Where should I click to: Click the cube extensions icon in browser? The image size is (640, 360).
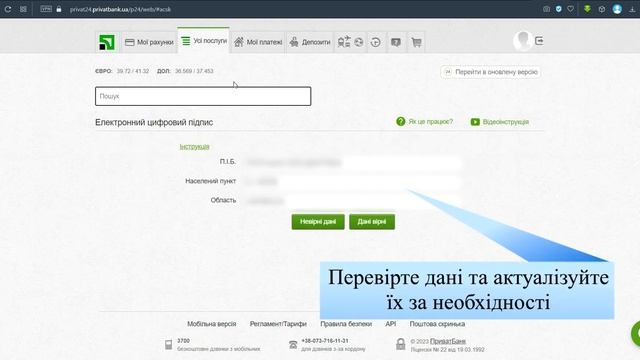(602, 9)
